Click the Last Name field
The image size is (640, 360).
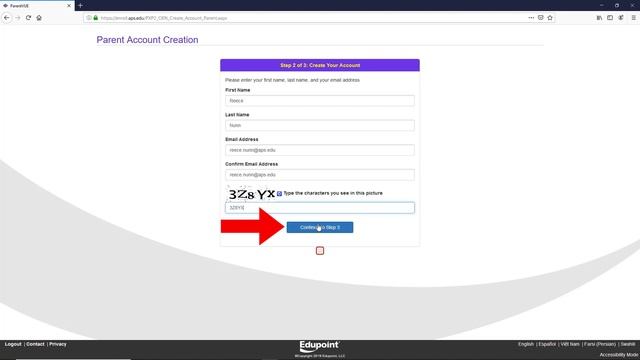tap(320, 125)
